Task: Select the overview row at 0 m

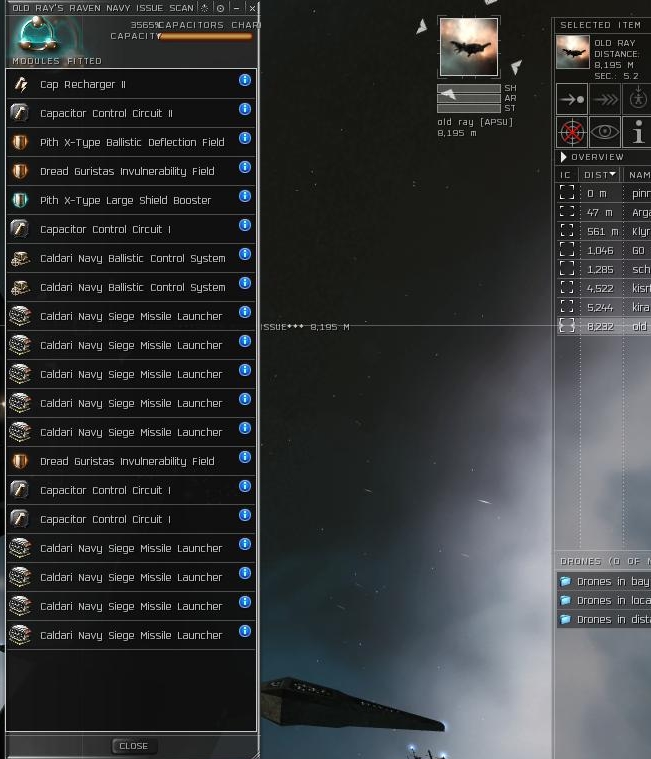Action: (604, 193)
